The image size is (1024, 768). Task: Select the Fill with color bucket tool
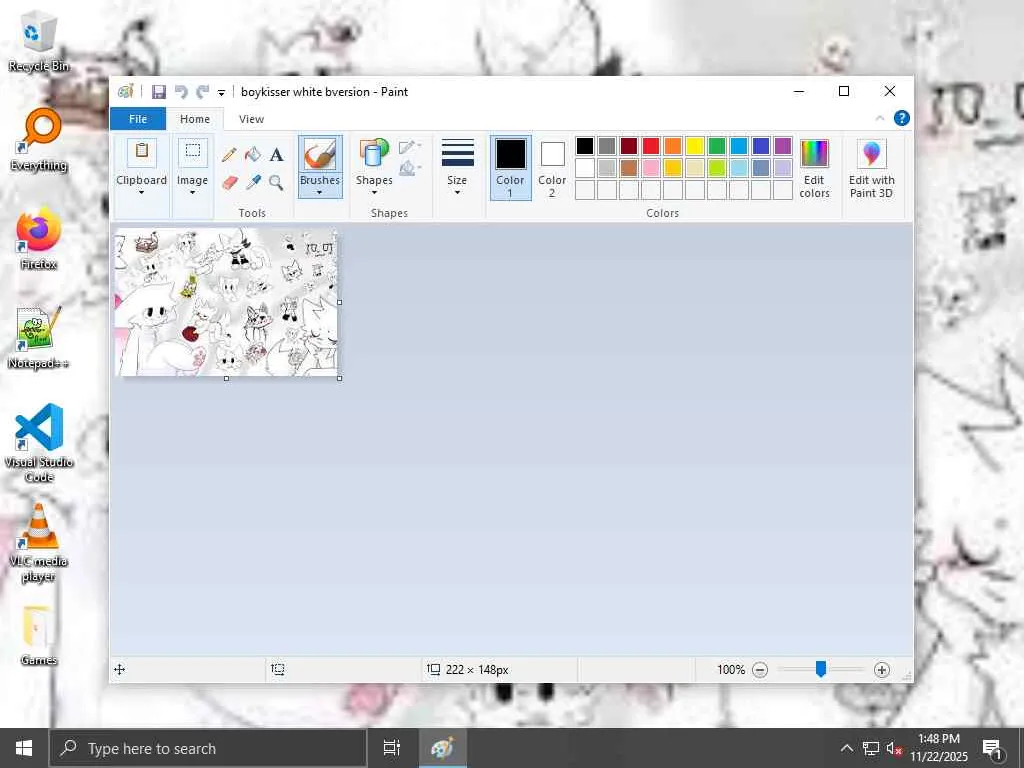(x=253, y=155)
